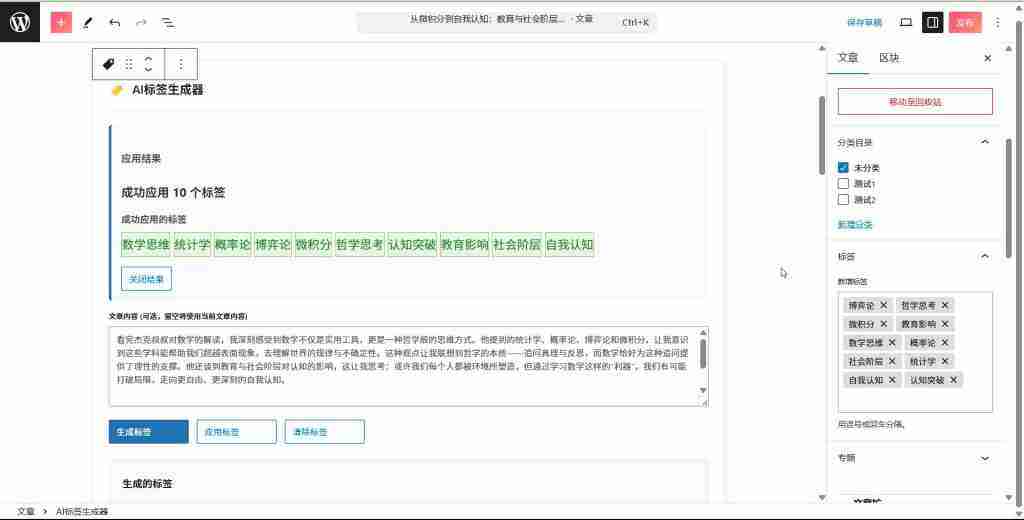Click the 保存草稿 save draft link
1024x520 pixels.
coord(864,22)
